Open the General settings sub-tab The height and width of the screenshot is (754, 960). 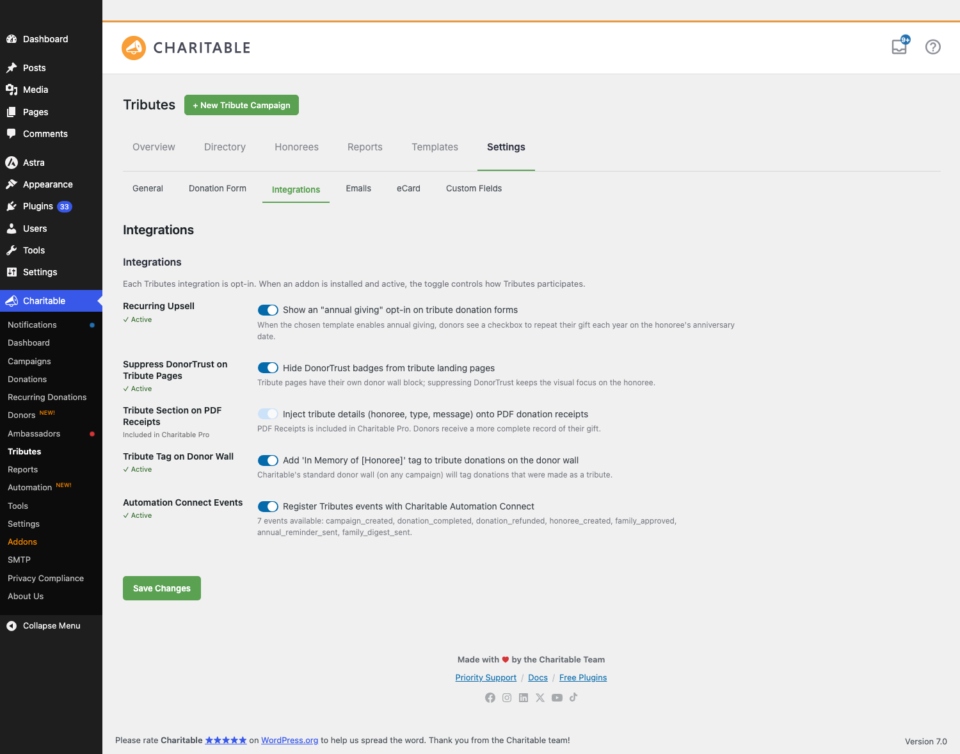click(148, 188)
